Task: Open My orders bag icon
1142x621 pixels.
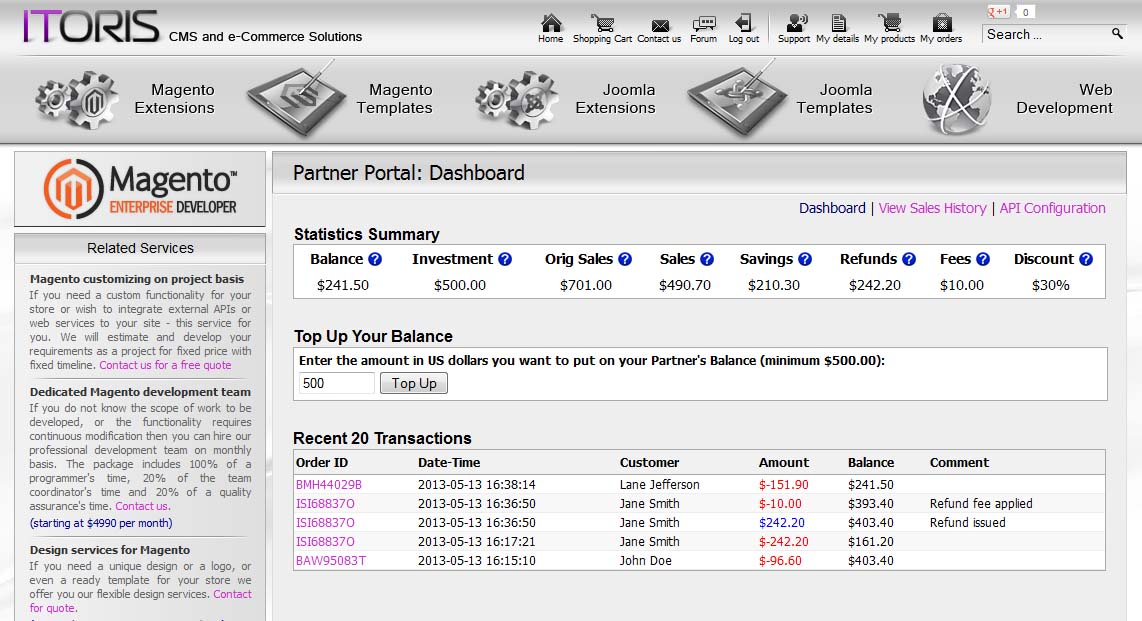Action: 942,23
